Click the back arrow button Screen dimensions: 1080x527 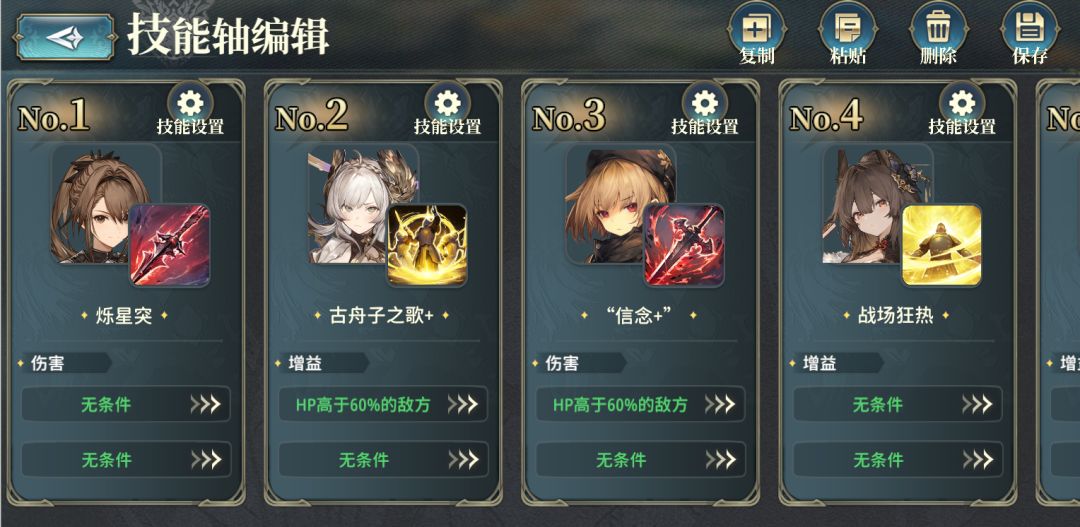pos(65,37)
